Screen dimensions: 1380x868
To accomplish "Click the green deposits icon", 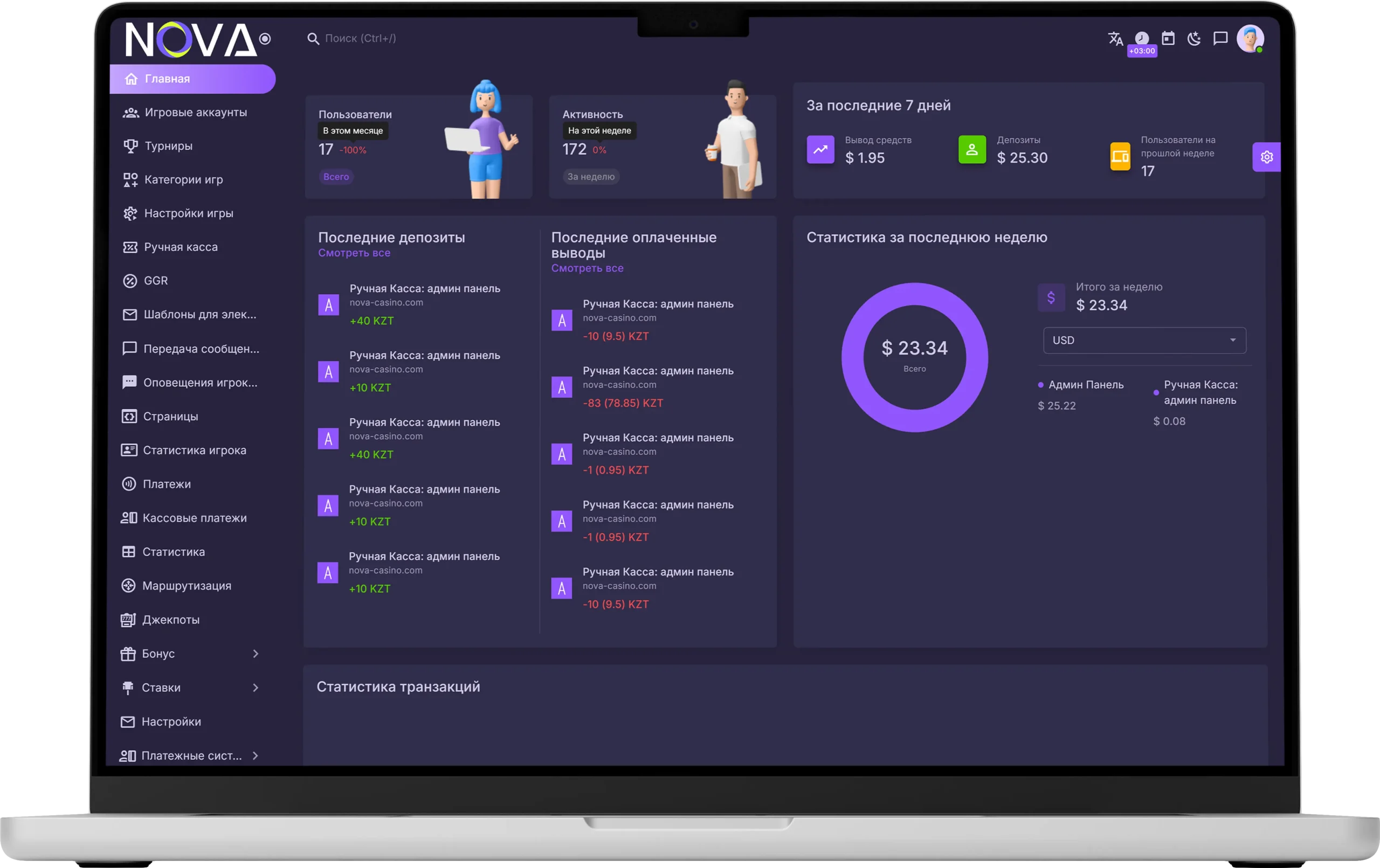I will pyautogui.click(x=972, y=150).
